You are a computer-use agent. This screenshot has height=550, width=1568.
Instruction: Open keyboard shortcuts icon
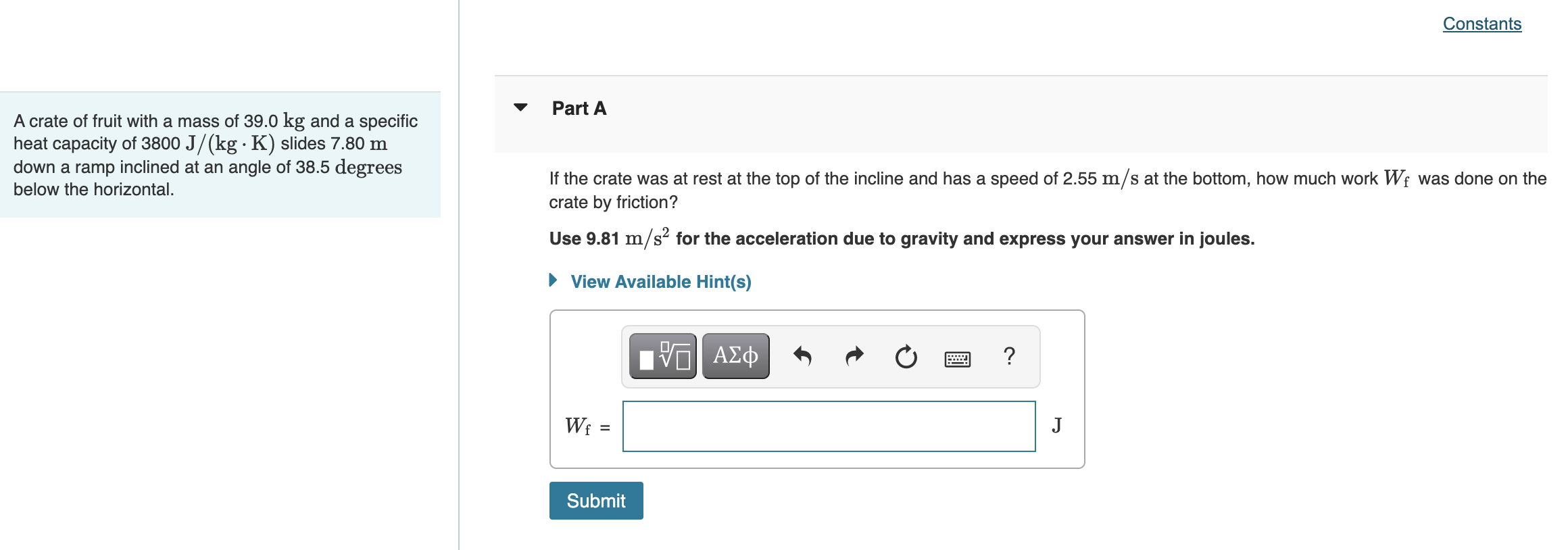(x=958, y=359)
